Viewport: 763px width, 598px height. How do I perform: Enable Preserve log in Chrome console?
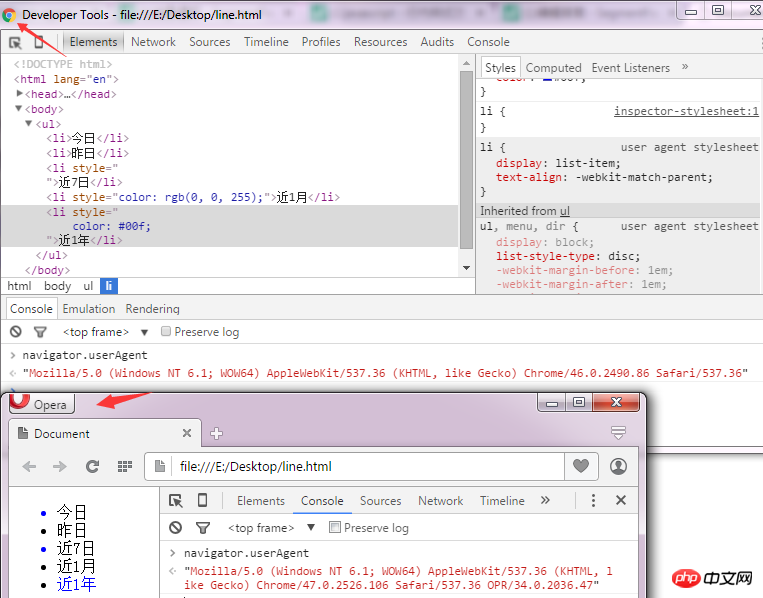click(x=166, y=332)
